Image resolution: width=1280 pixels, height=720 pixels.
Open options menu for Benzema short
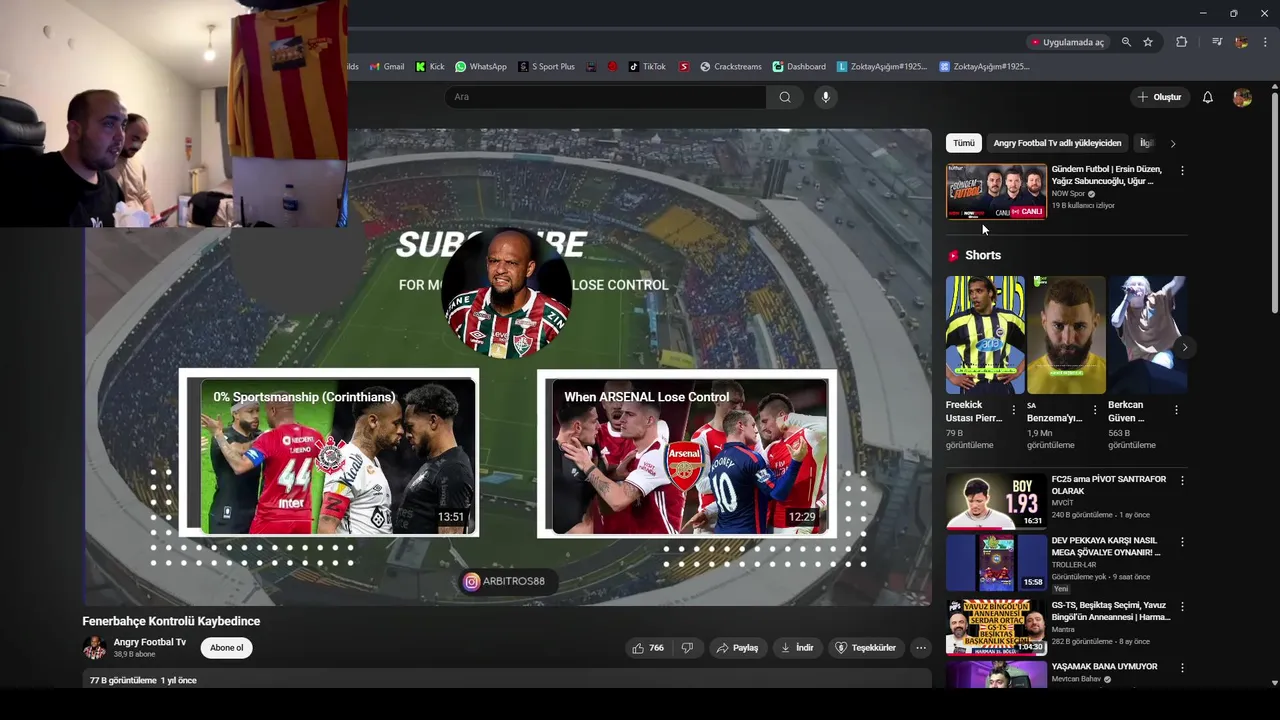[x=1095, y=410]
